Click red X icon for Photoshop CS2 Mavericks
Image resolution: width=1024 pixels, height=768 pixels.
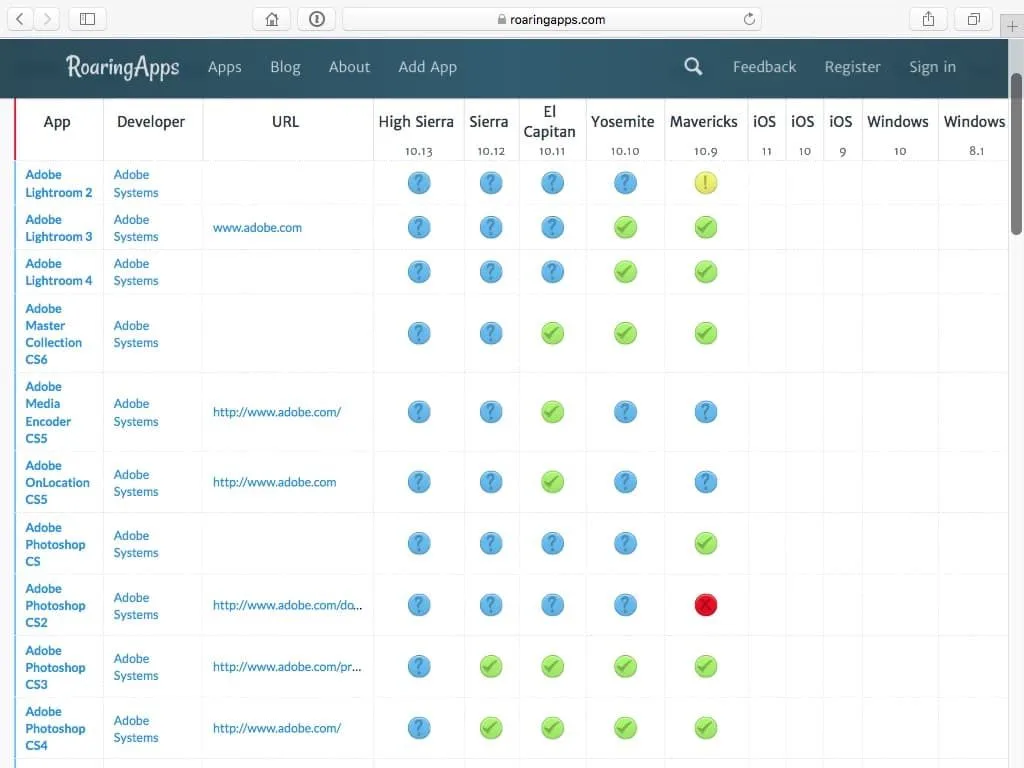pyautogui.click(x=706, y=605)
